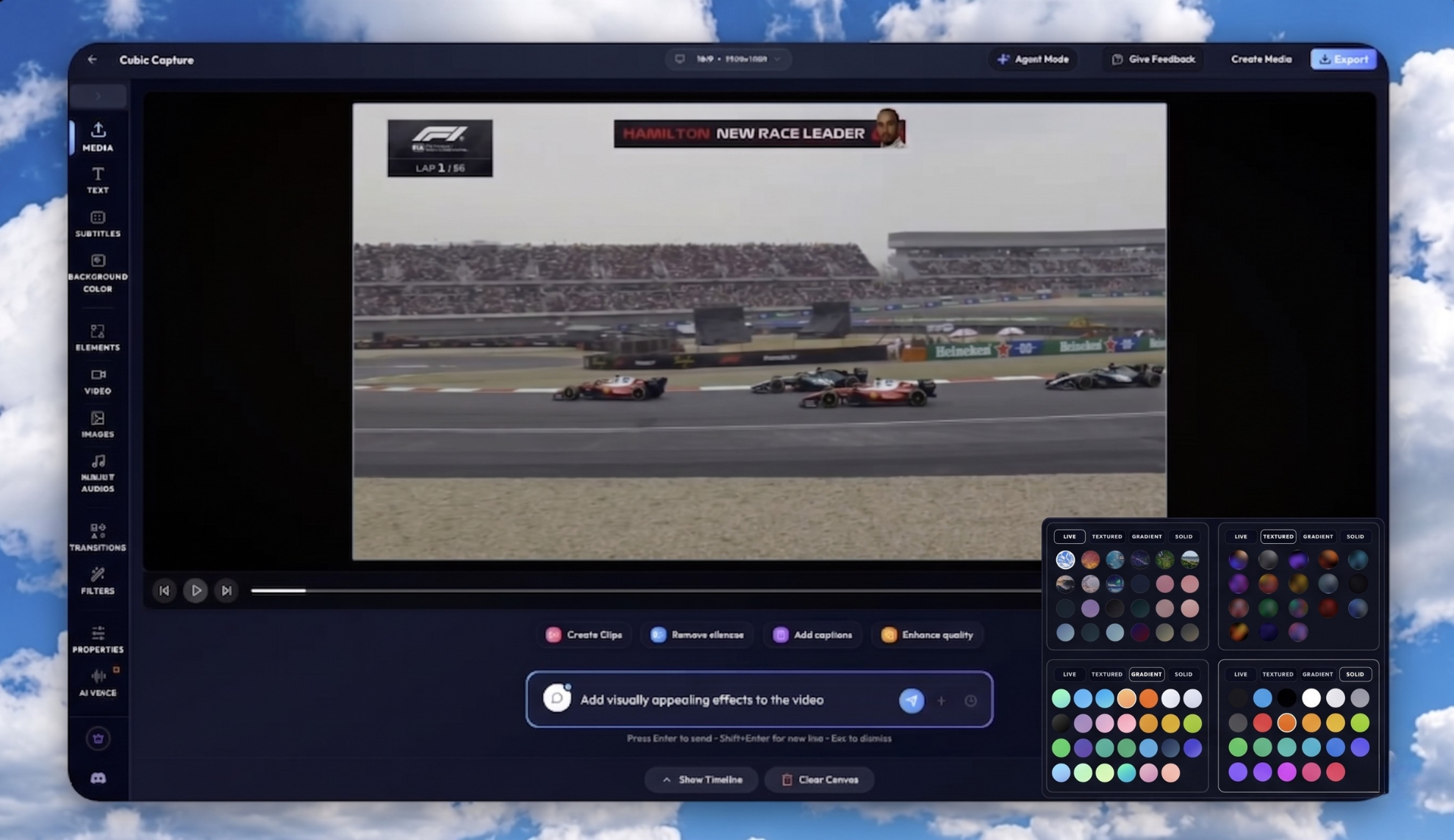Open the Images panel
Image resolution: width=1454 pixels, height=840 pixels.
pos(98,425)
